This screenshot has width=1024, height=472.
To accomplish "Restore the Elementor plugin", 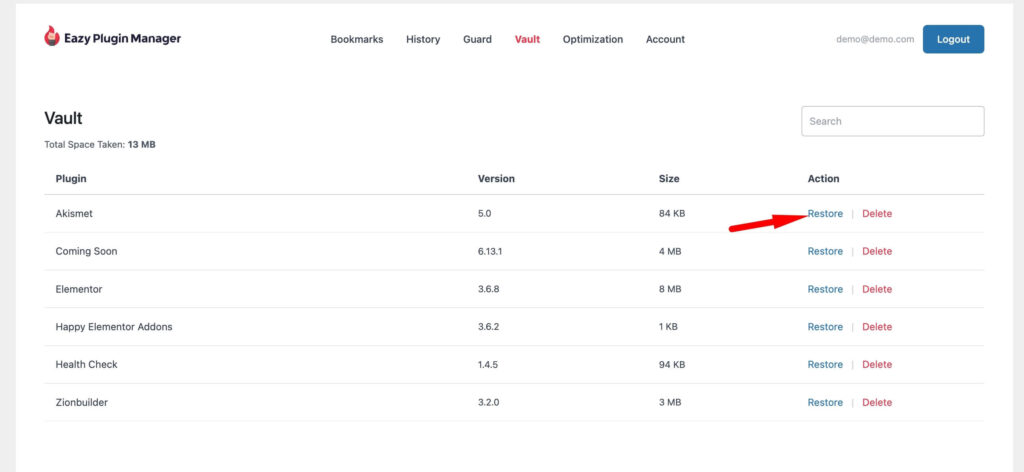I will [825, 289].
